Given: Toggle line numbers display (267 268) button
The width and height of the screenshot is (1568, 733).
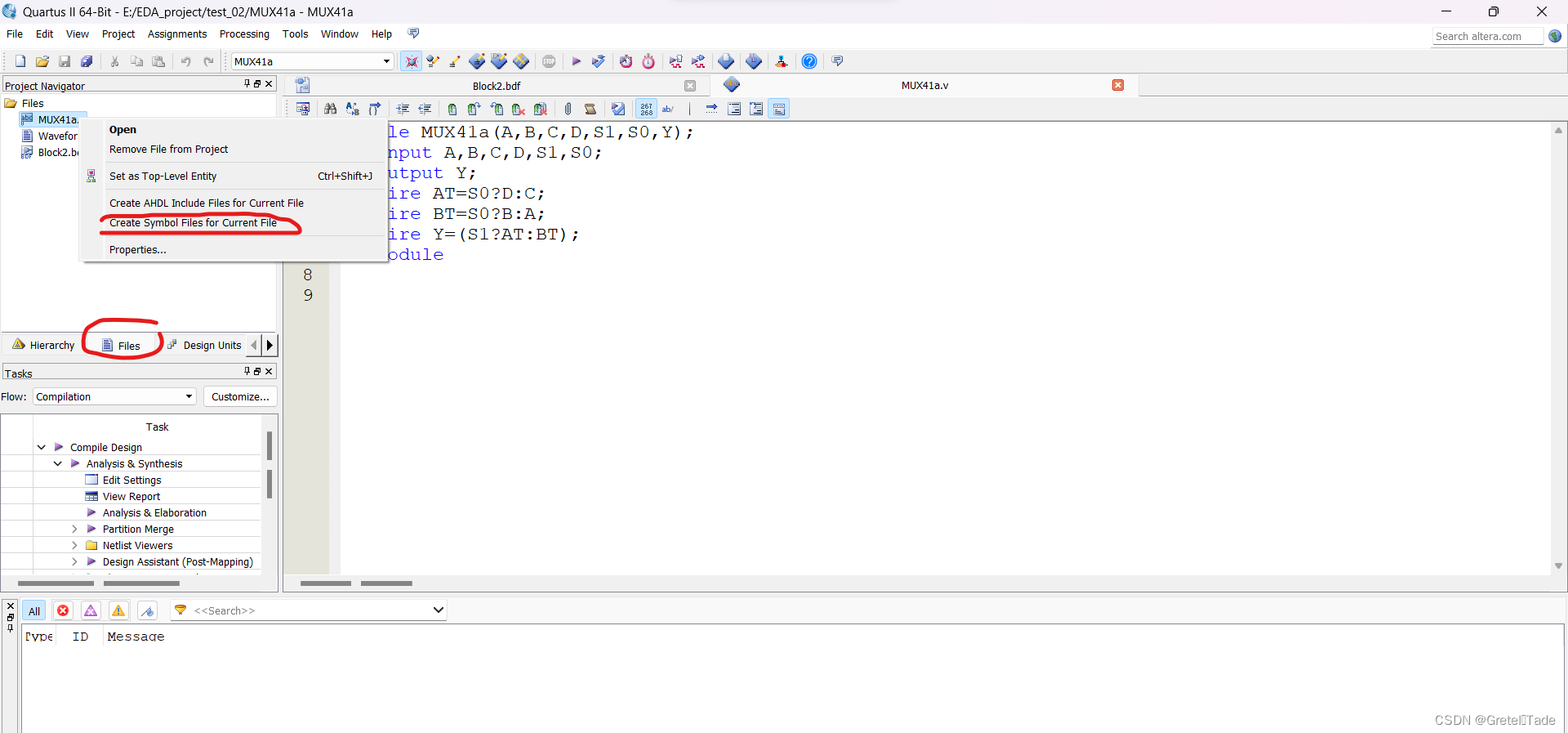Looking at the screenshot, I should [646, 109].
